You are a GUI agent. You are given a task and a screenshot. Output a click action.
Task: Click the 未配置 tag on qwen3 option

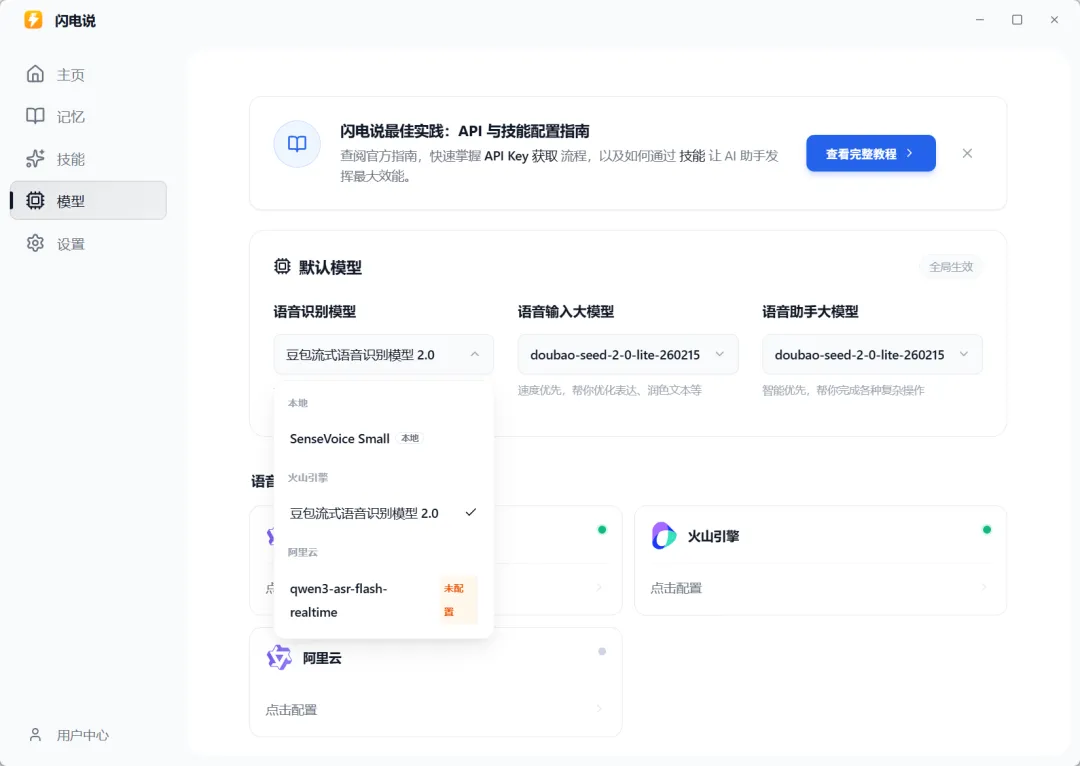coord(458,600)
